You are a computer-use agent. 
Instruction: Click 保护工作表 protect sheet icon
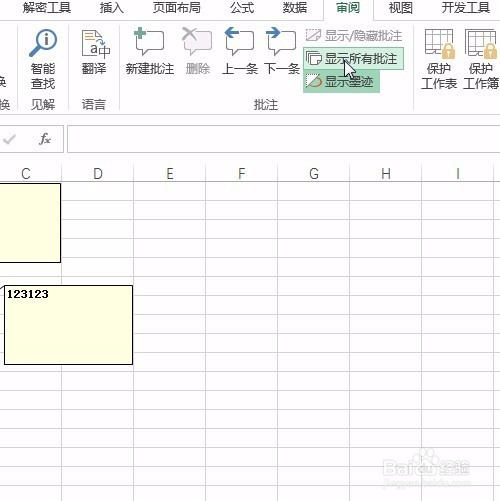pos(439,59)
